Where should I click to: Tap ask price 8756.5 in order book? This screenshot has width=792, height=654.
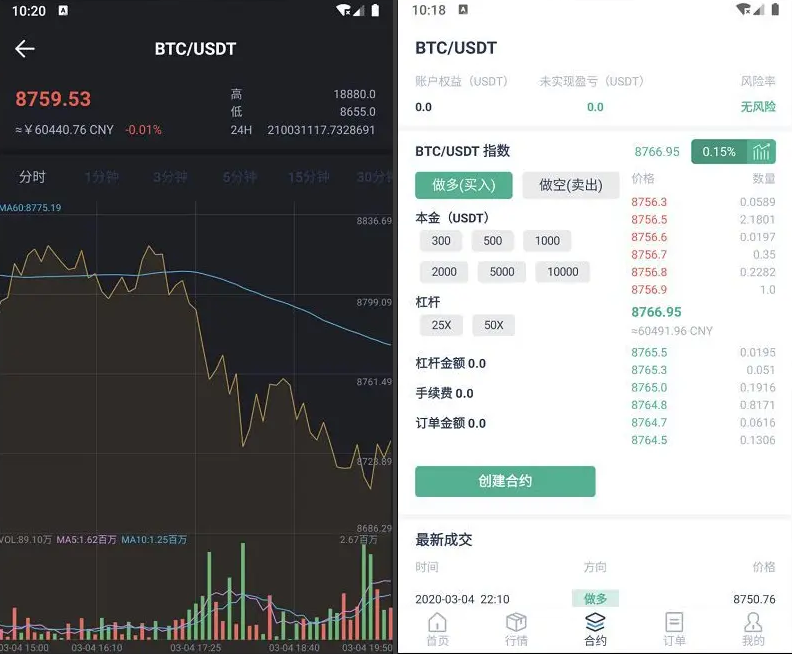coord(649,220)
